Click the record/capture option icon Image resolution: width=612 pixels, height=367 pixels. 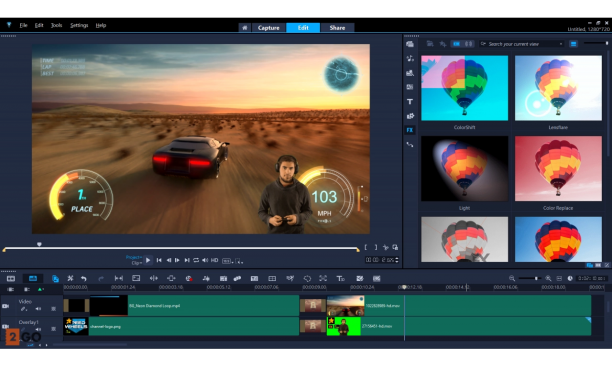click(189, 278)
